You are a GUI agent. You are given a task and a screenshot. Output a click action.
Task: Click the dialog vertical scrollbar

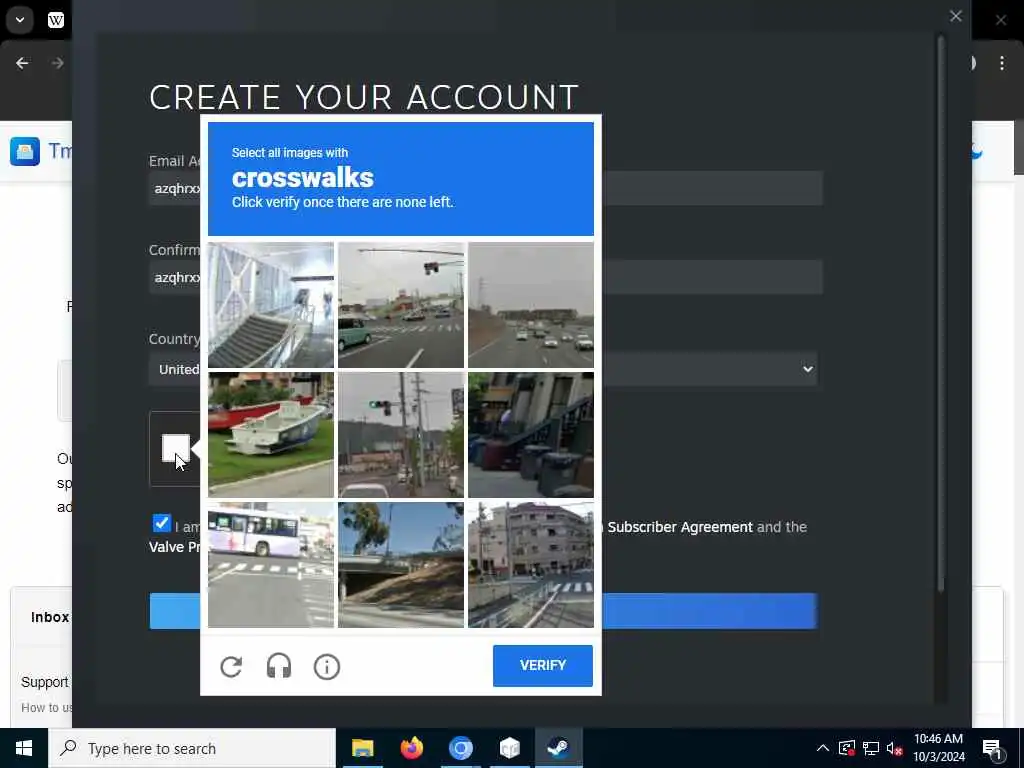(x=941, y=313)
